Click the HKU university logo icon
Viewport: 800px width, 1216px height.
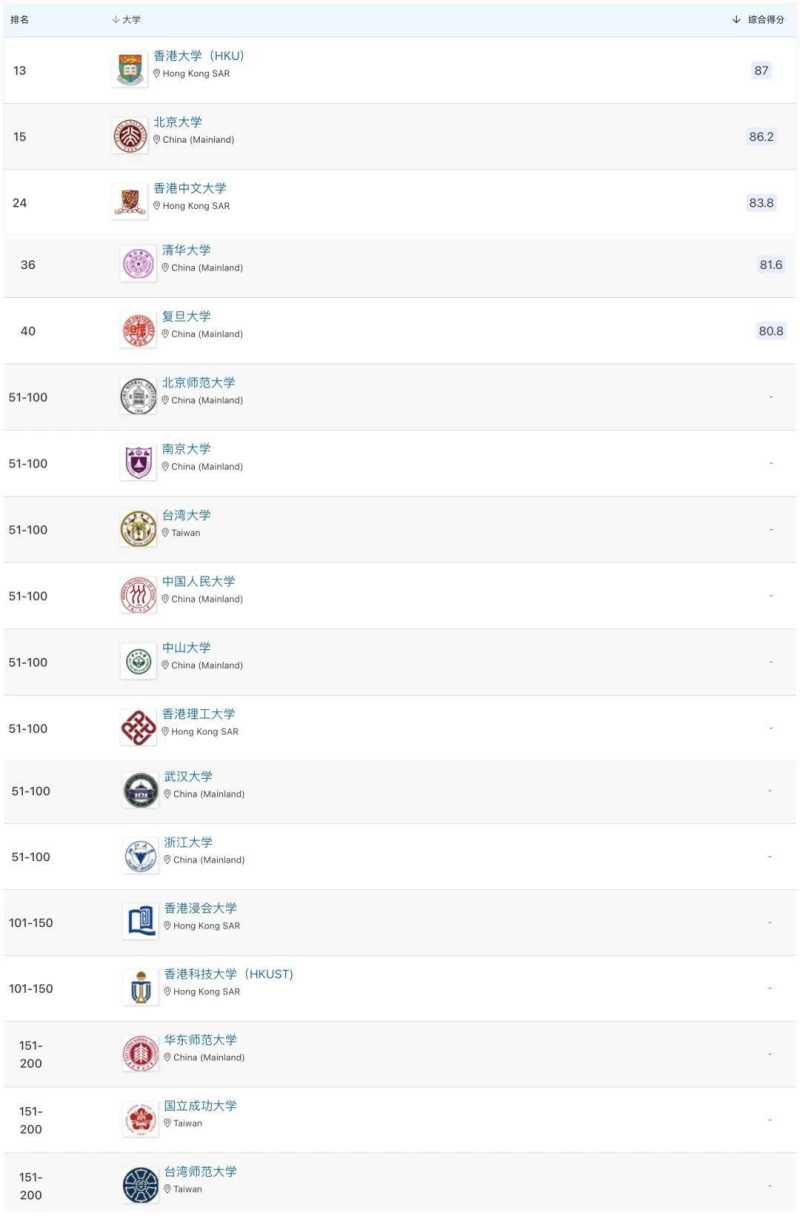tap(130, 70)
